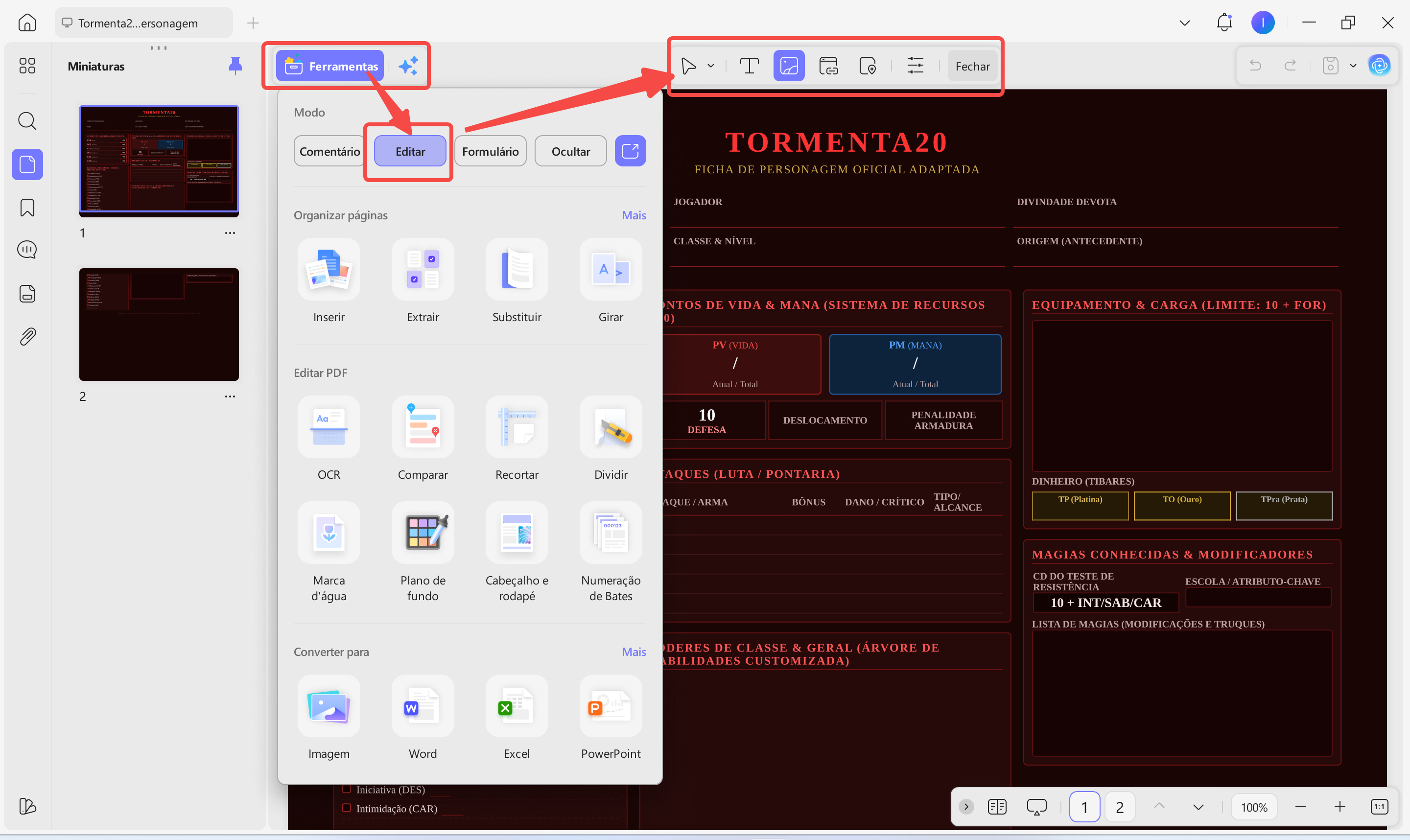Select the link edit tool

point(828,66)
